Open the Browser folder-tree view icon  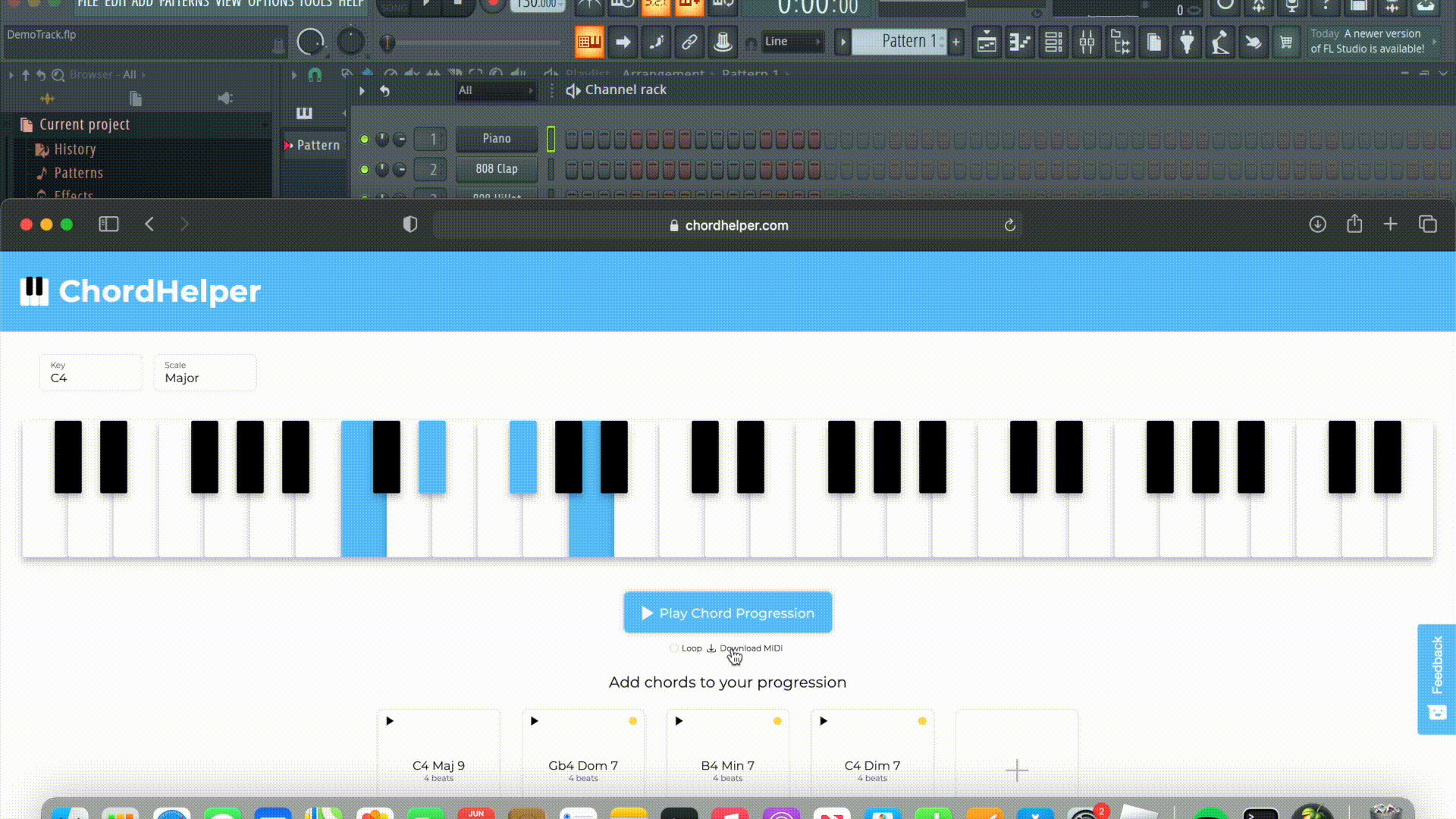pos(1120,42)
